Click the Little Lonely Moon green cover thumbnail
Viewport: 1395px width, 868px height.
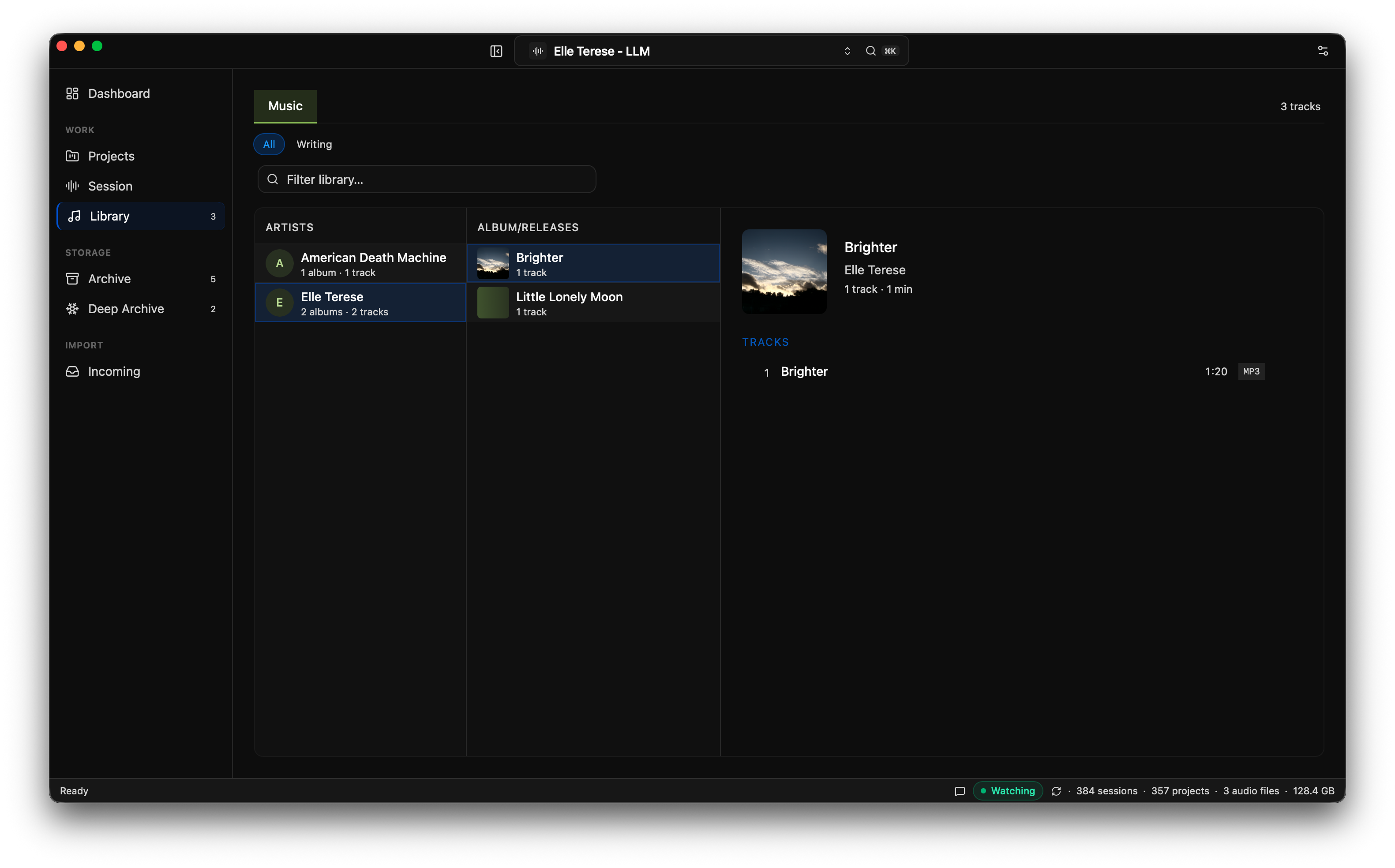[x=493, y=303]
